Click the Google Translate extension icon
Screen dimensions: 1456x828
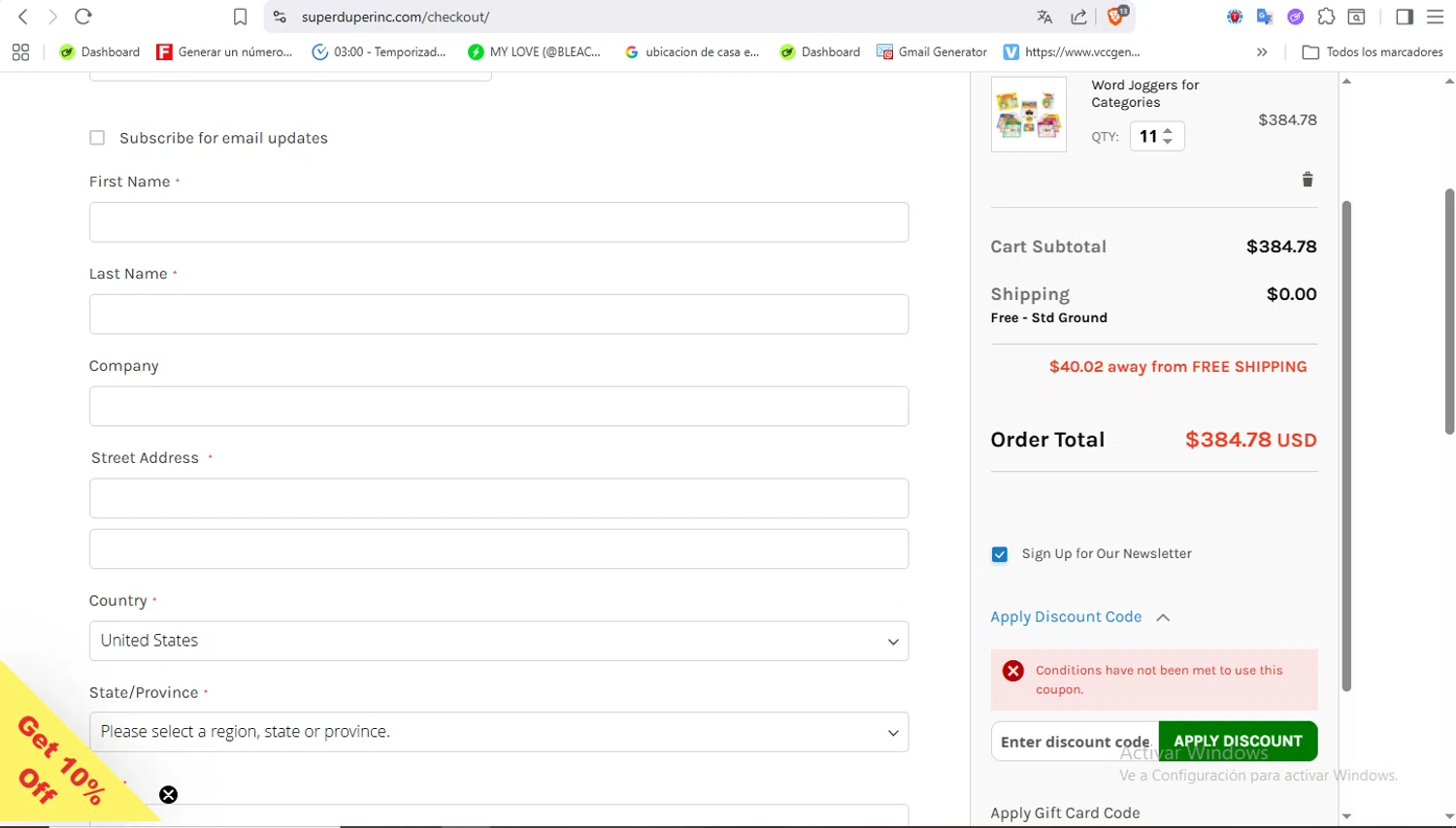1265,17
